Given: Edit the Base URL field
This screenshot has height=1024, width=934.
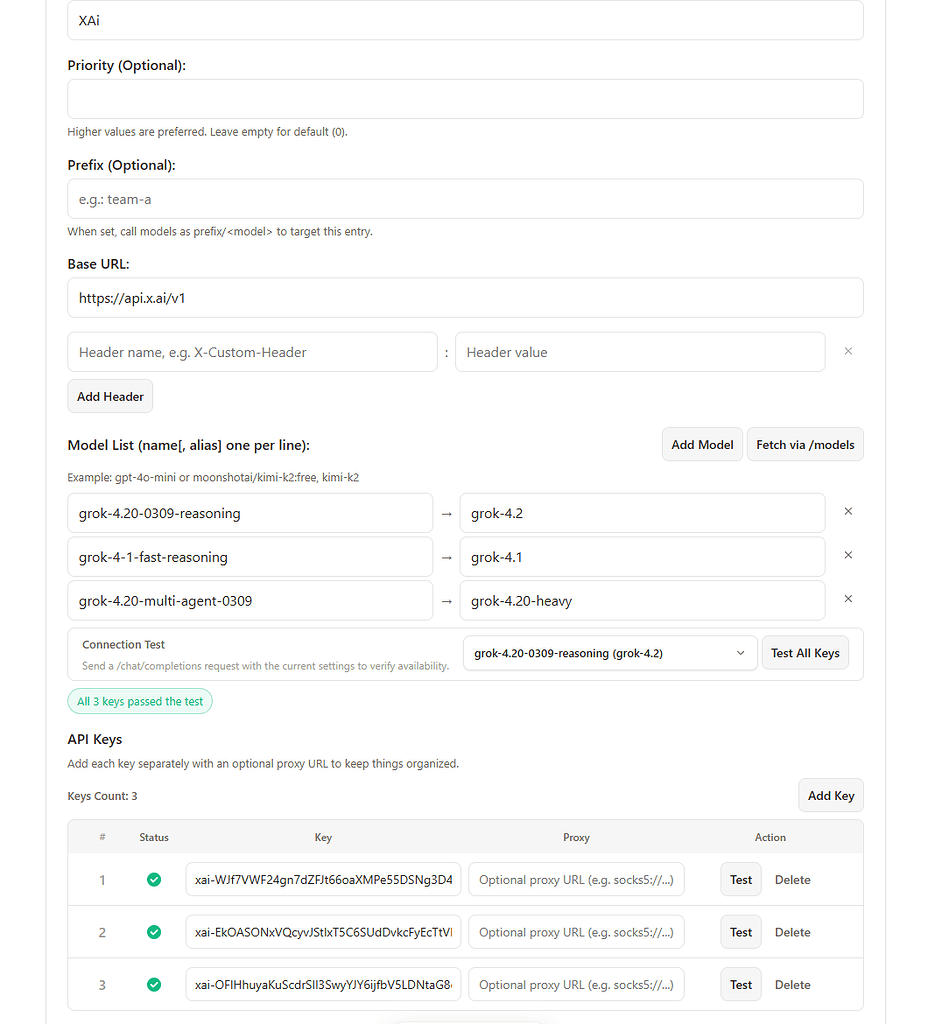Looking at the screenshot, I should pos(465,298).
